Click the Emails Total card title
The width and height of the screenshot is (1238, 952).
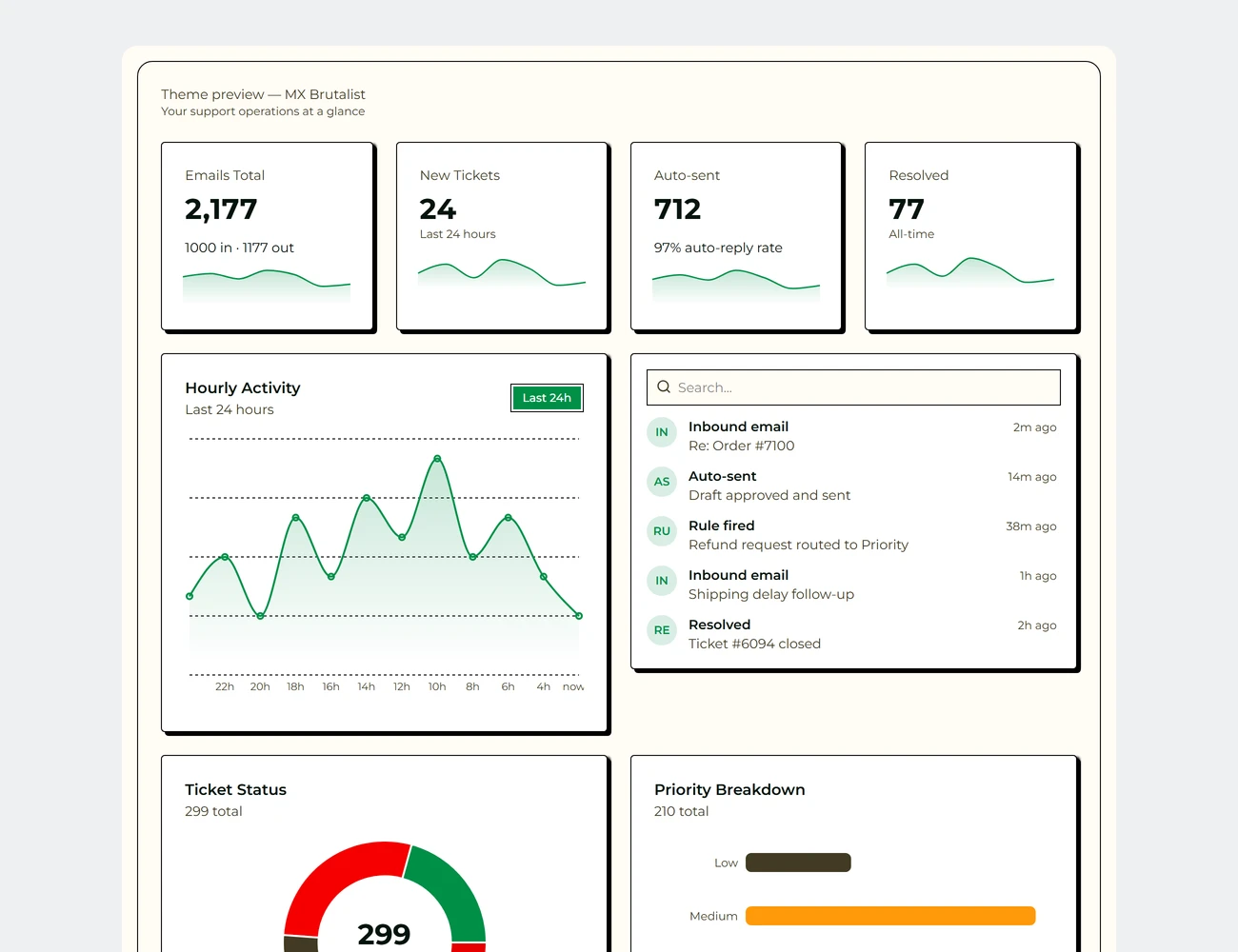(x=225, y=175)
